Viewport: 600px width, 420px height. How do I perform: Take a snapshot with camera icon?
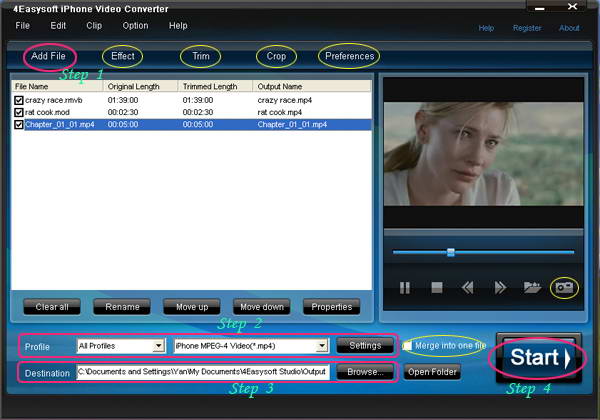(x=564, y=287)
